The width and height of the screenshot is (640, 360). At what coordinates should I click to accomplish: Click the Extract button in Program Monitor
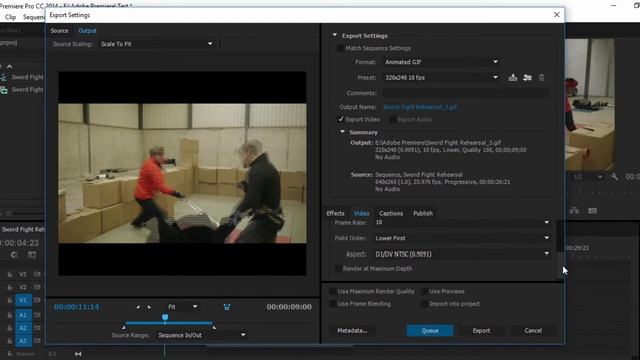click(x=574, y=211)
